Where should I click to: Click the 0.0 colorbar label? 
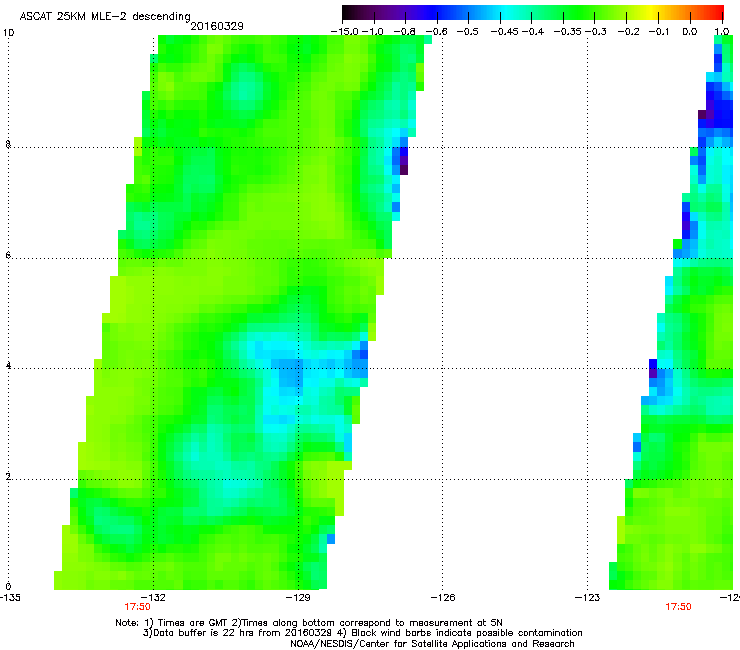tap(690, 32)
